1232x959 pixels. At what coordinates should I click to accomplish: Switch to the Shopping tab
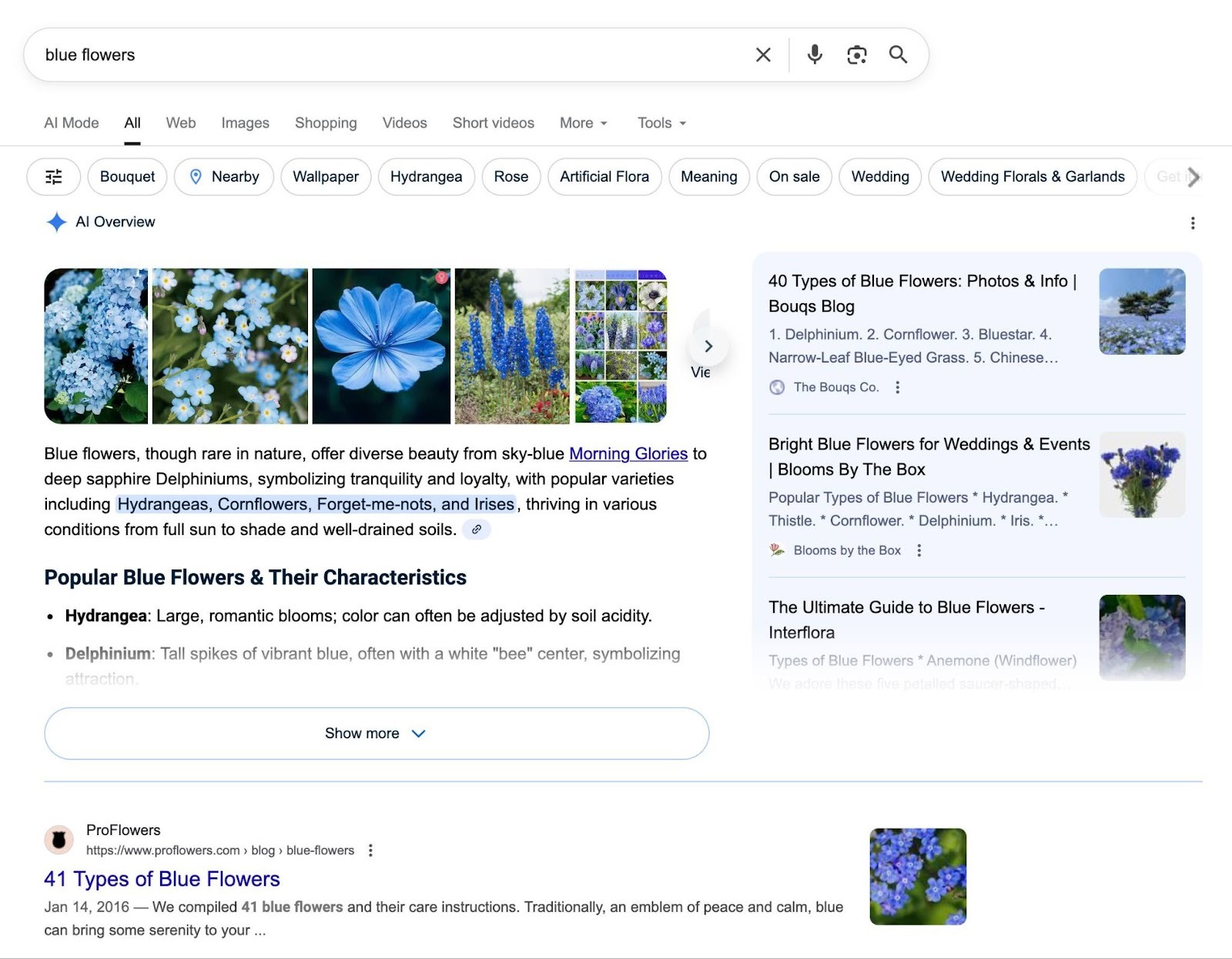tap(325, 123)
